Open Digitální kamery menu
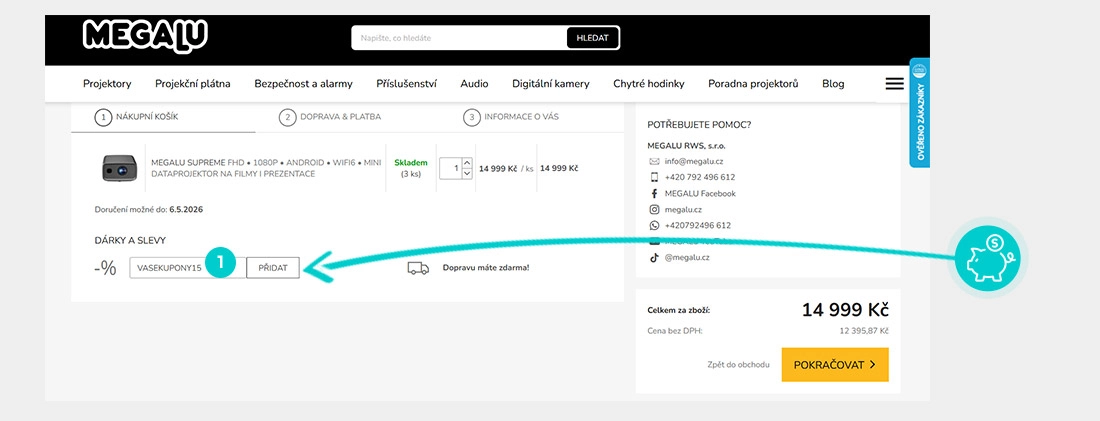1100x421 pixels. [x=551, y=83]
